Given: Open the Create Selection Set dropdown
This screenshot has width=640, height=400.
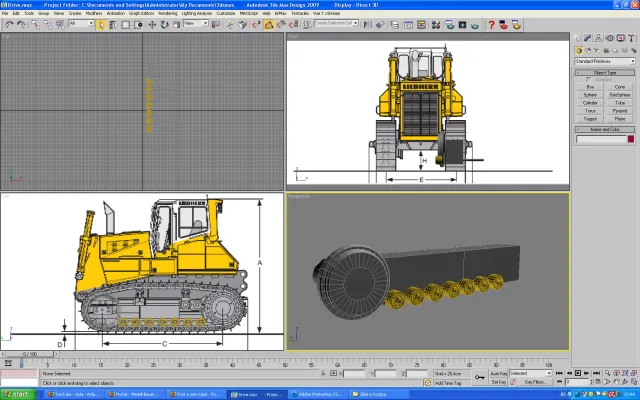Looking at the screenshot, I should (336, 23).
